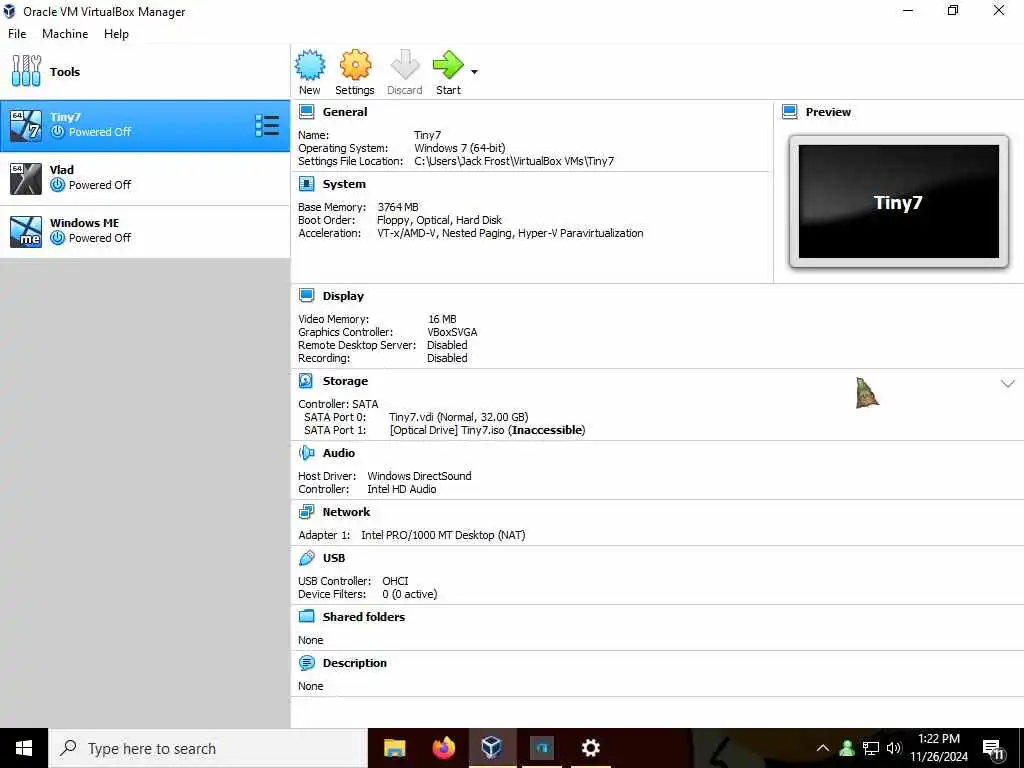Click the Description section icon
Screen dimensions: 1024x768
(x=306, y=663)
